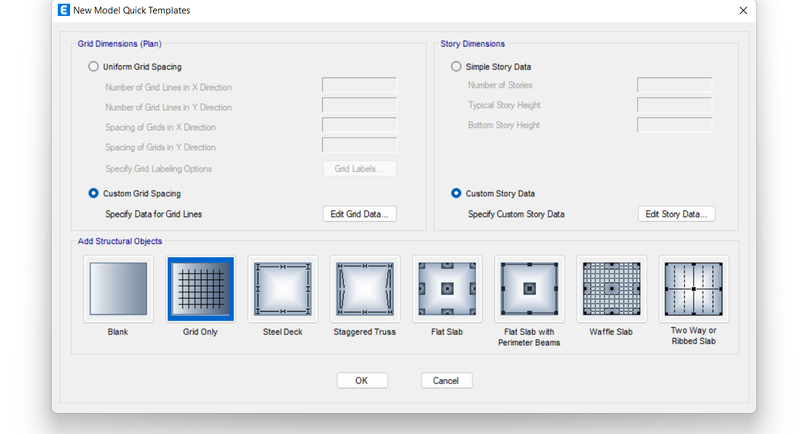
Task: Click the Add Structural Objects heading
Action: point(120,241)
